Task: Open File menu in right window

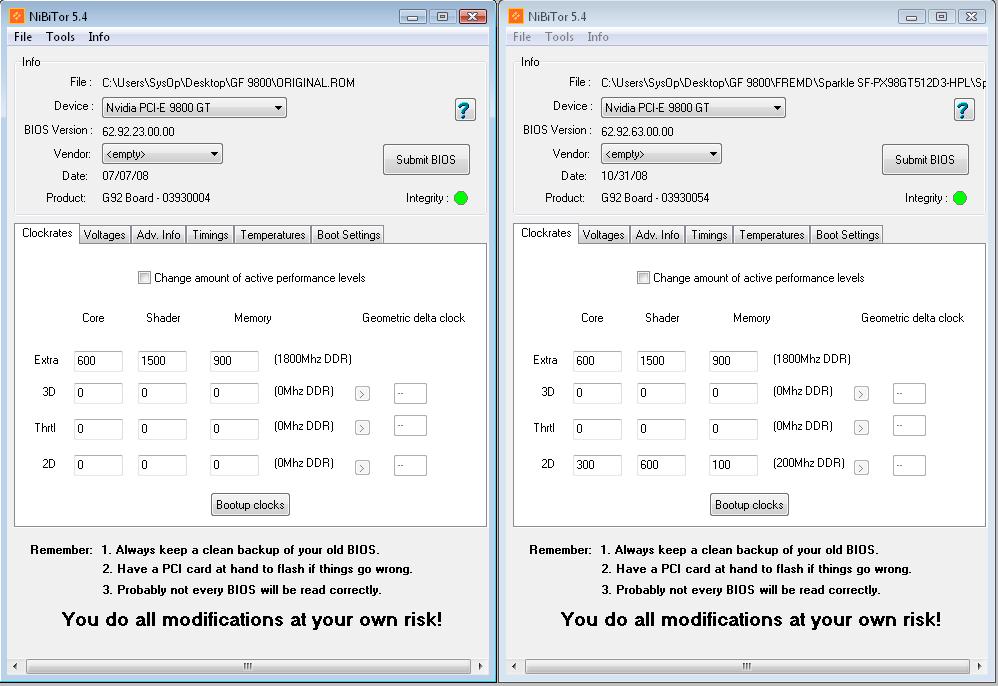Action: (x=522, y=37)
